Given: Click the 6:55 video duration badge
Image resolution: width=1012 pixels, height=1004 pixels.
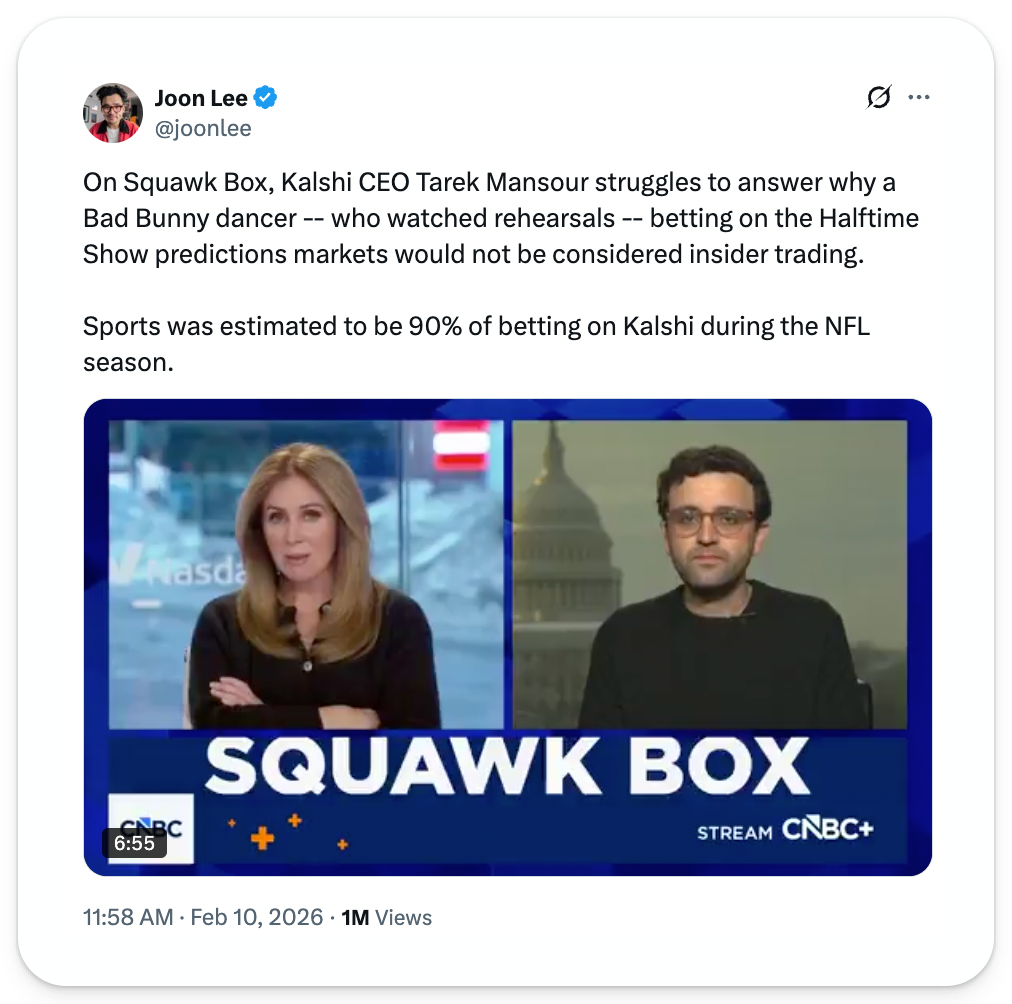Looking at the screenshot, I should 134,843.
